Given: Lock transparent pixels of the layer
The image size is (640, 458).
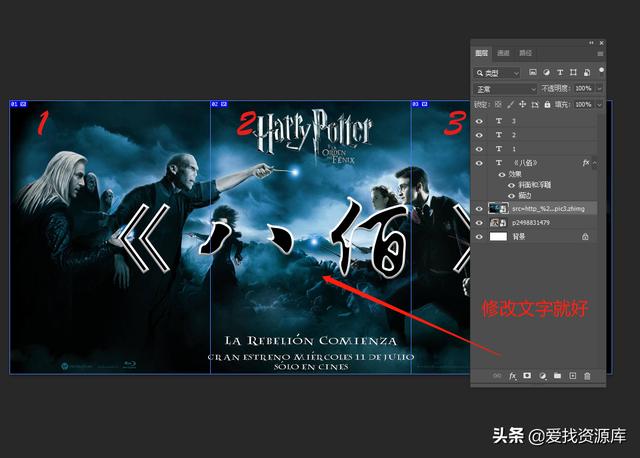Looking at the screenshot, I should [498, 104].
